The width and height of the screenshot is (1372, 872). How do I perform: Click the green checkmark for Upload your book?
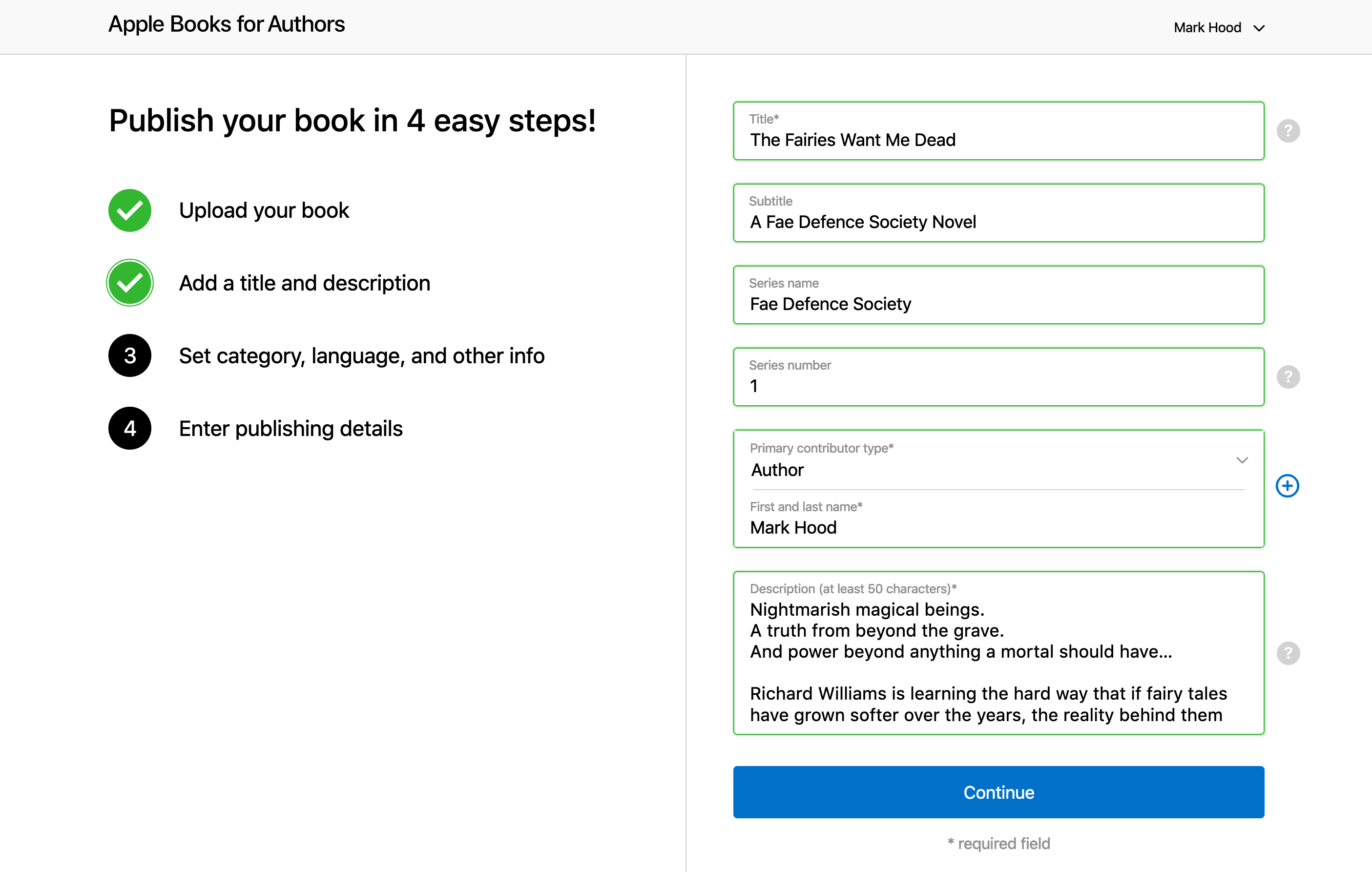(130, 210)
